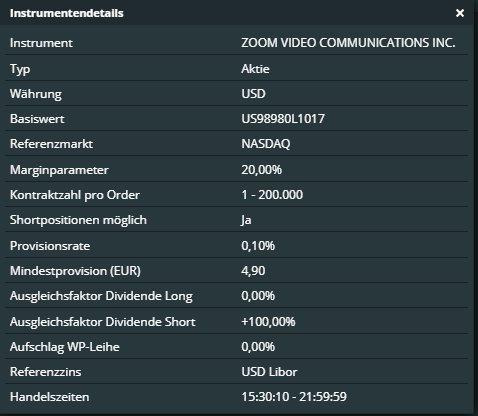Click the Basiswert label

pyautogui.click(x=37, y=119)
